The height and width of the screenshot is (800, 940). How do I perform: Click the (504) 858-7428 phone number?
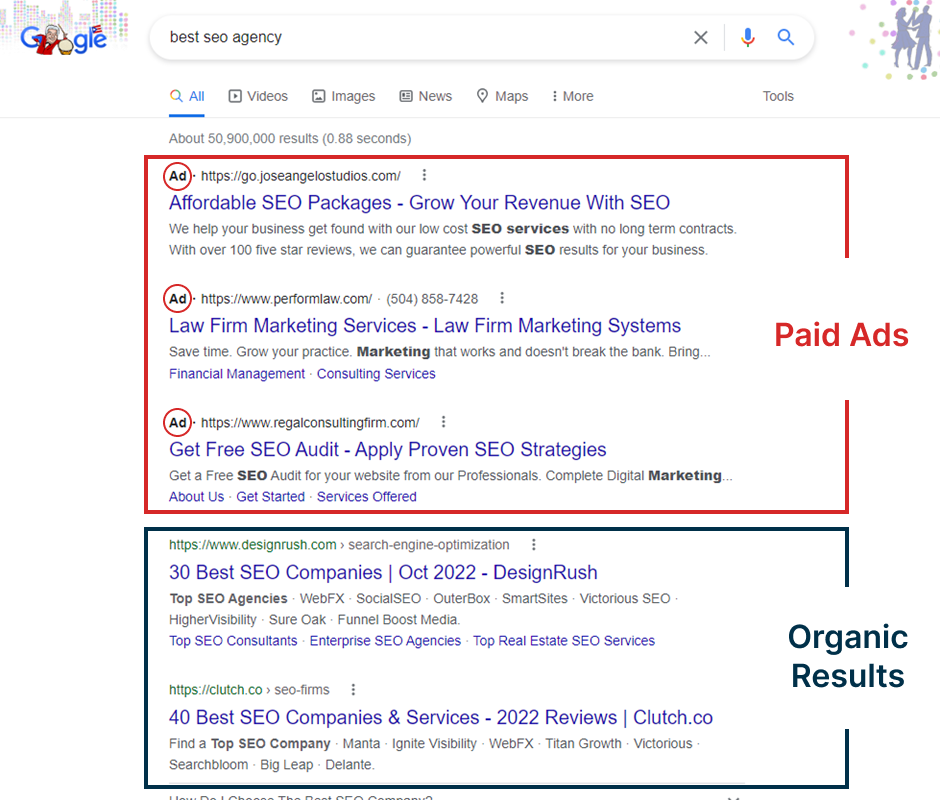[x=432, y=299]
